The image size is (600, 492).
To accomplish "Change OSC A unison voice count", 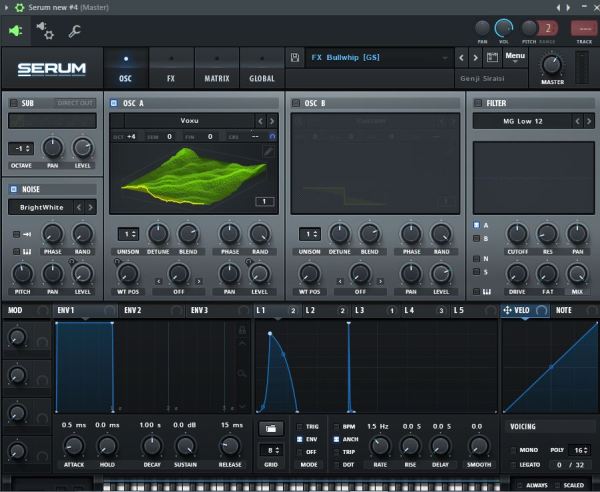I will pos(128,234).
